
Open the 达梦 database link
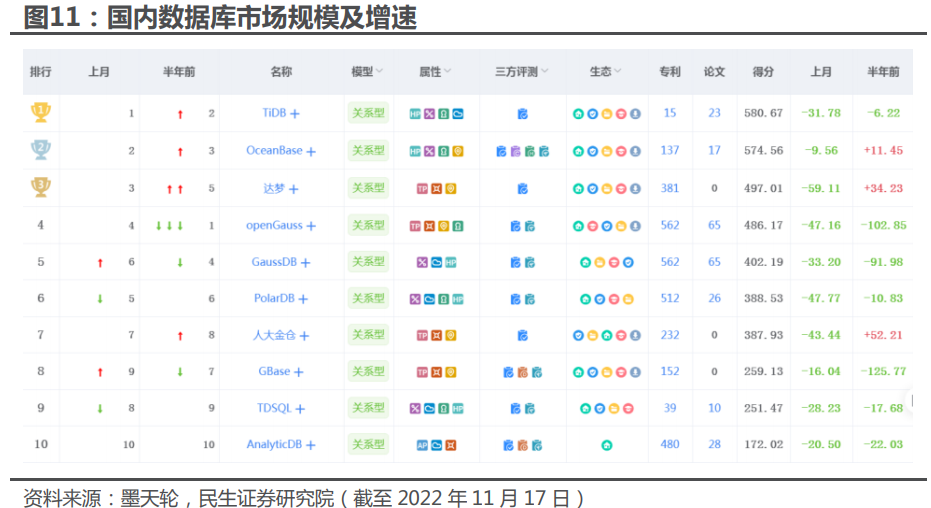(x=274, y=188)
